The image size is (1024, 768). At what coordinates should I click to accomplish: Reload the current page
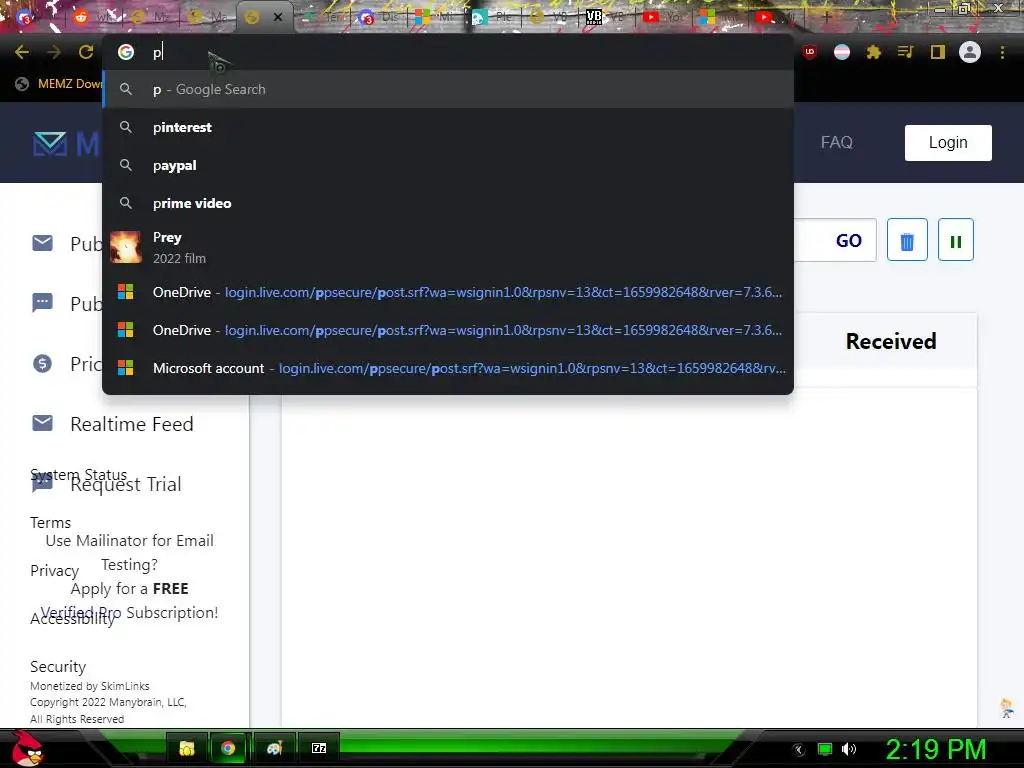[86, 52]
